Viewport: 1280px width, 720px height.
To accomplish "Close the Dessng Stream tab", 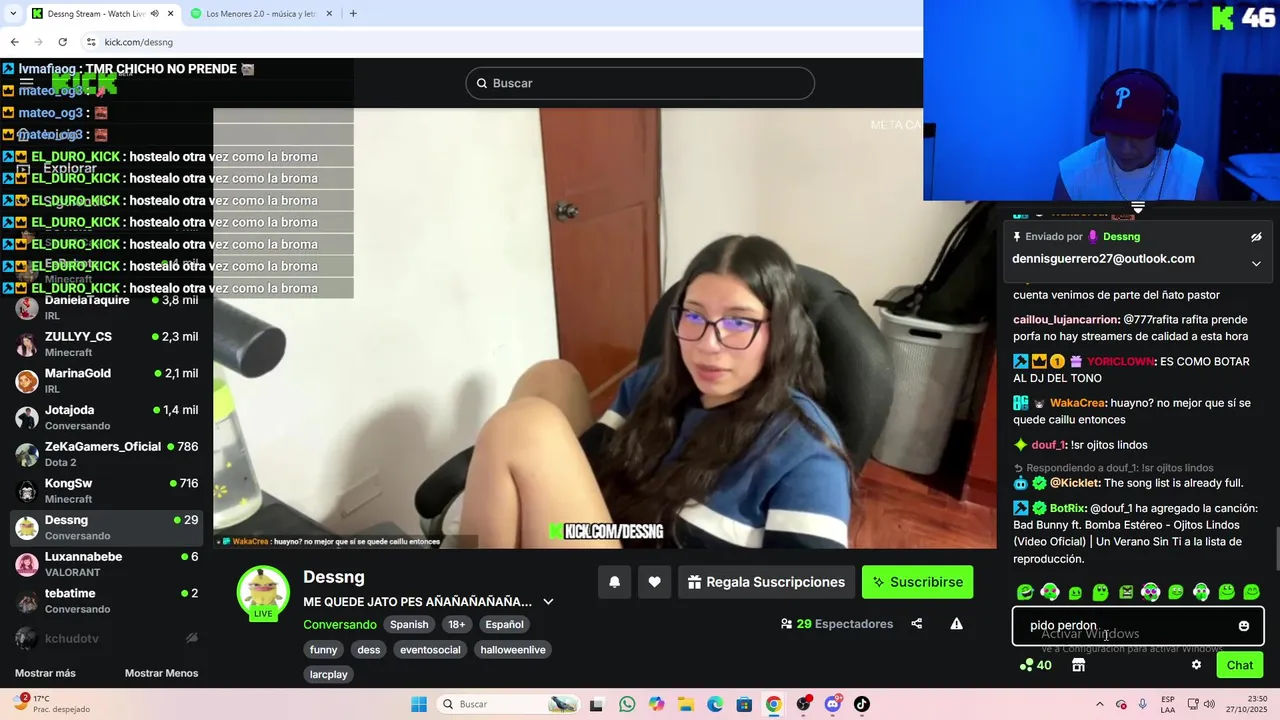I will point(170,14).
